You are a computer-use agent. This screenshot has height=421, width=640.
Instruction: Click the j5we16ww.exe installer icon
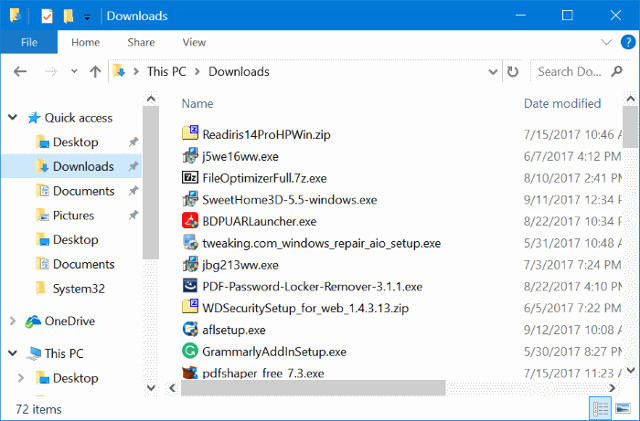click(190, 156)
